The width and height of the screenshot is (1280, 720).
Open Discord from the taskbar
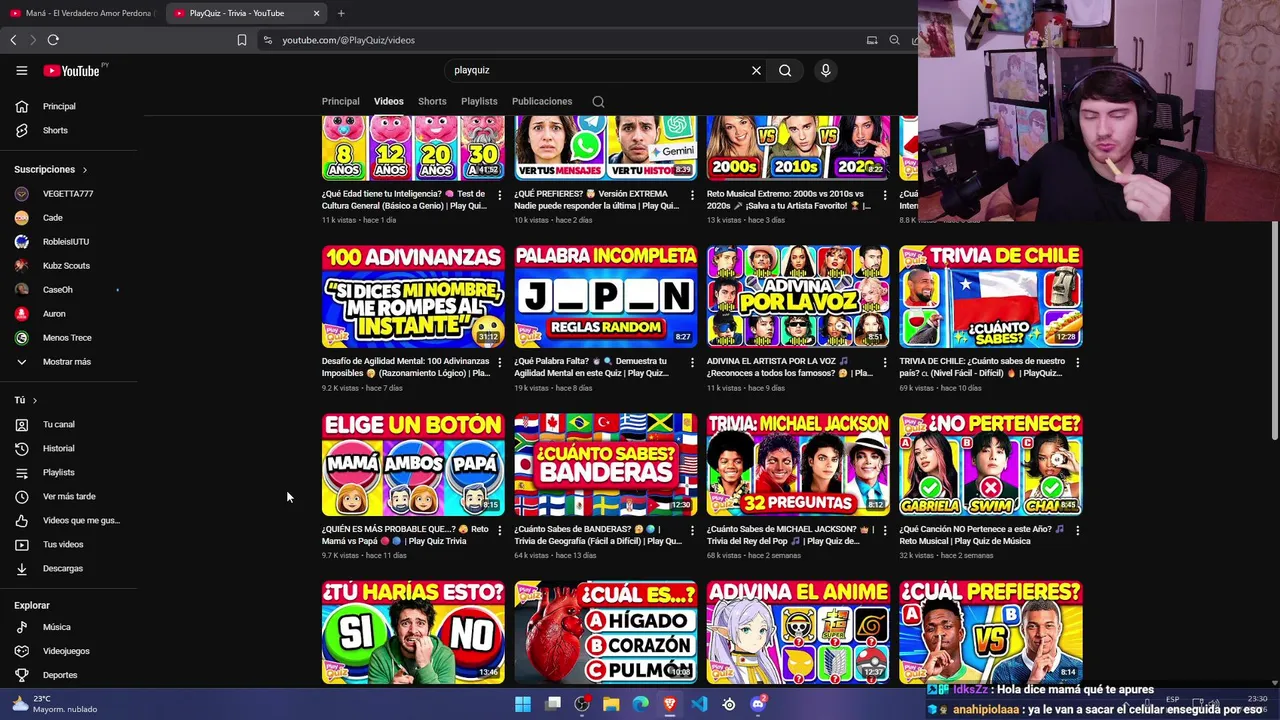click(x=758, y=704)
